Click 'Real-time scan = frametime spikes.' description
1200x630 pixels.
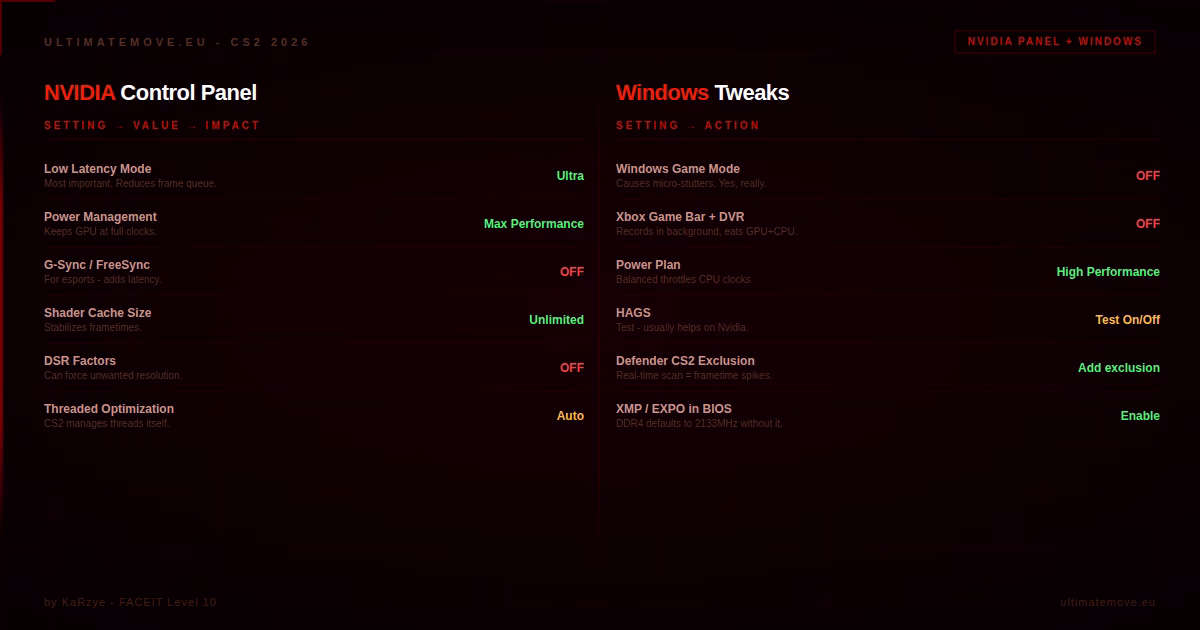tap(694, 376)
